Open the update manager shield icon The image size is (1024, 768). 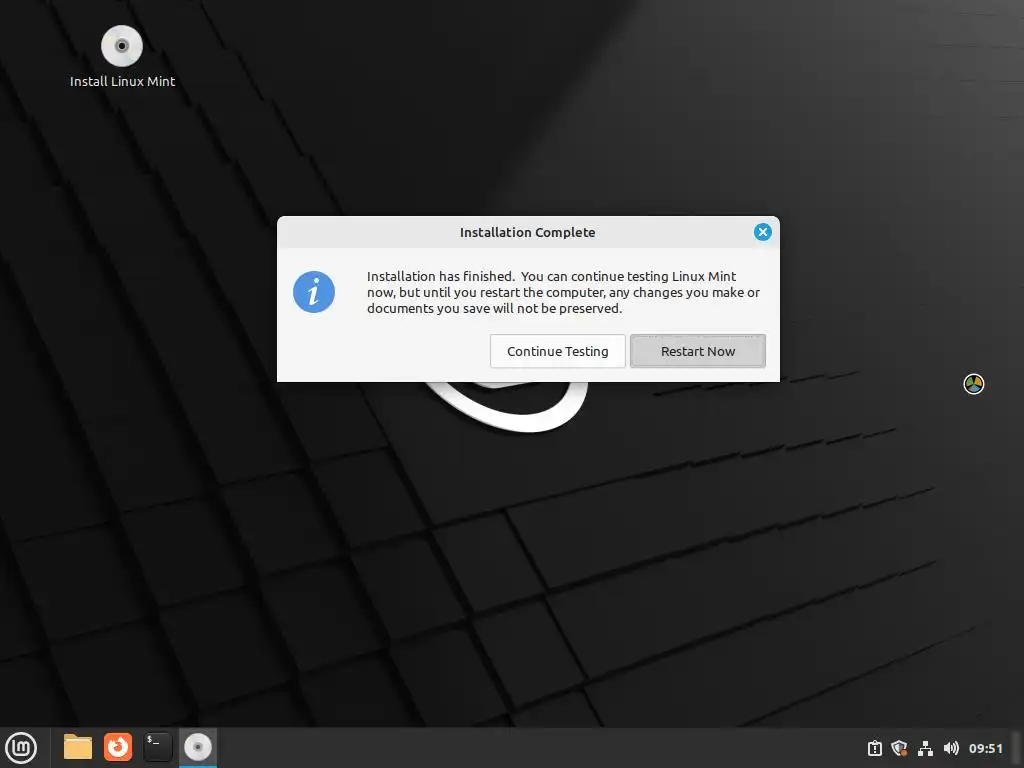[x=899, y=748]
